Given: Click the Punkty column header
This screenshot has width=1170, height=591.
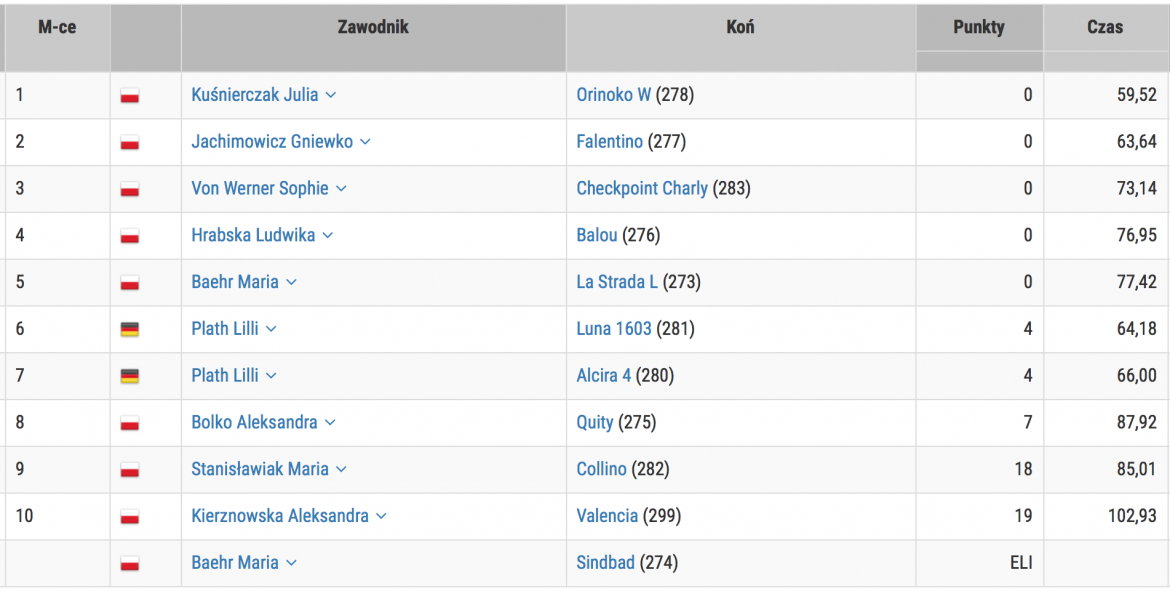Looking at the screenshot, I should [979, 28].
